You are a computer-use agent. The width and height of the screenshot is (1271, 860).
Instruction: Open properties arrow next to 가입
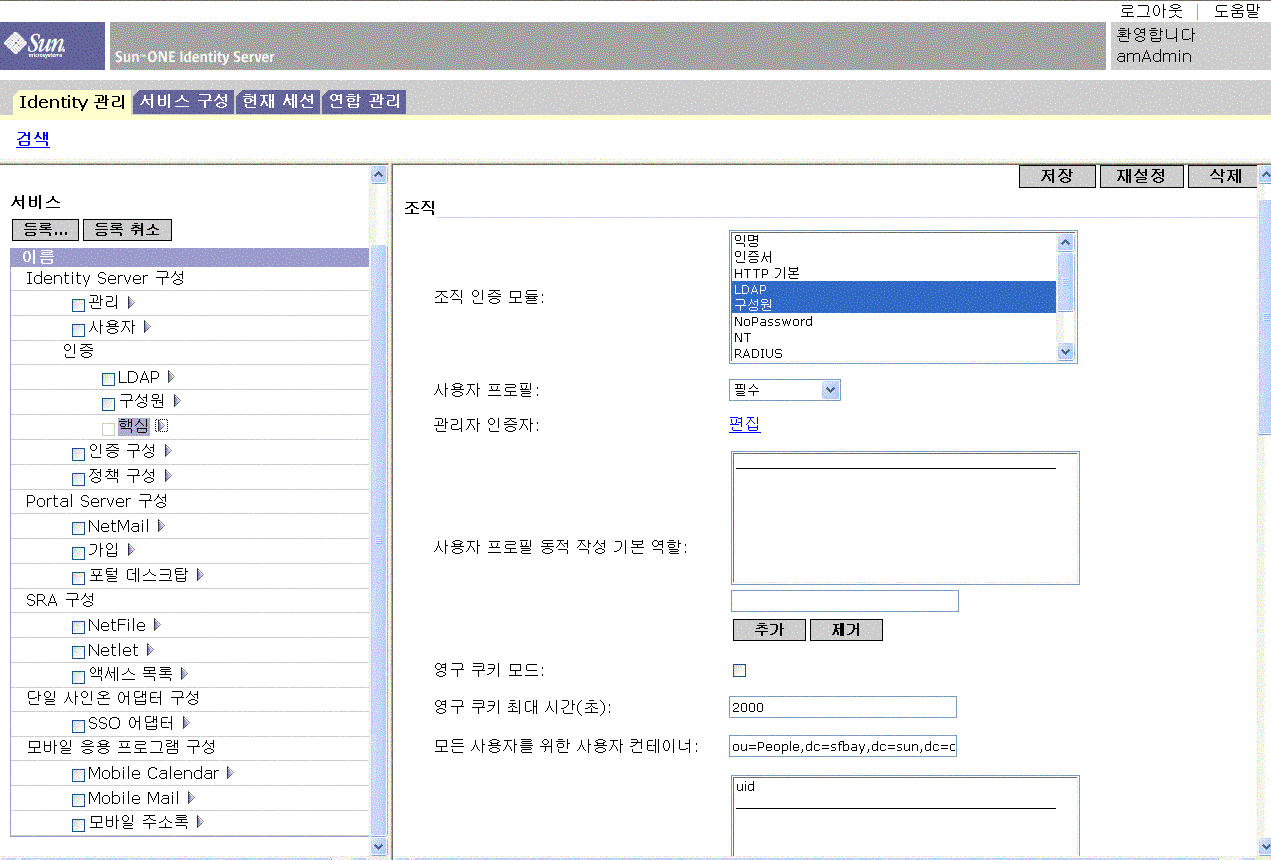point(130,550)
